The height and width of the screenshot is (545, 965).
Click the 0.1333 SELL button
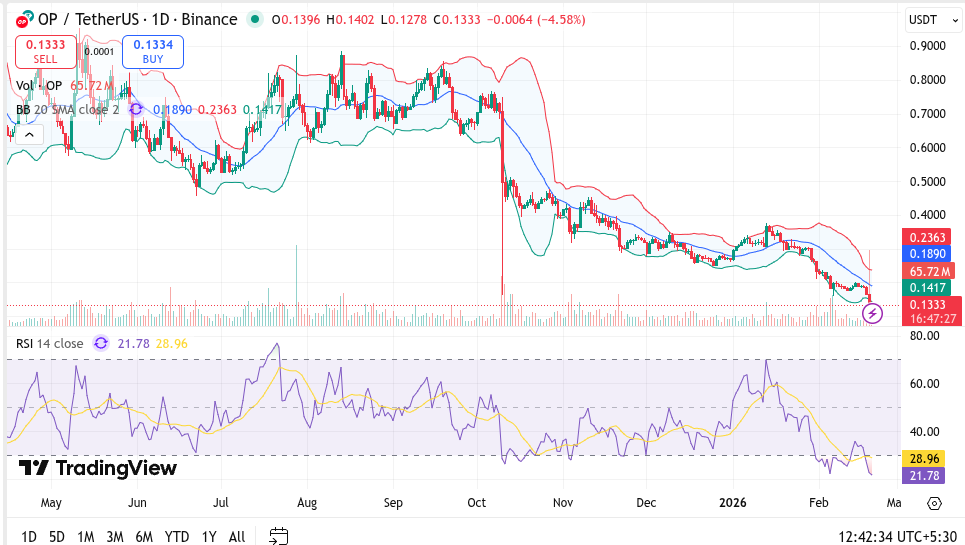(46, 51)
